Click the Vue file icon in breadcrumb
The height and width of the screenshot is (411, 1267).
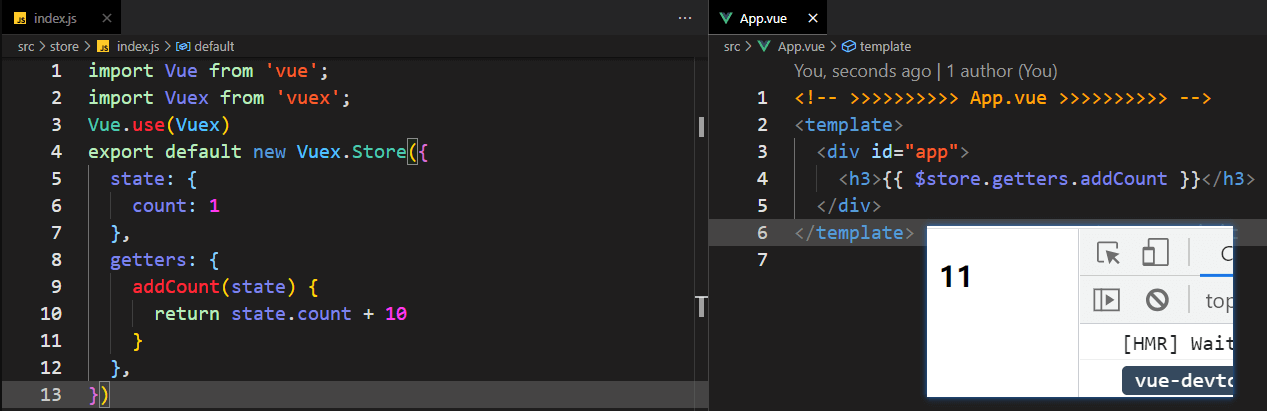[765, 46]
